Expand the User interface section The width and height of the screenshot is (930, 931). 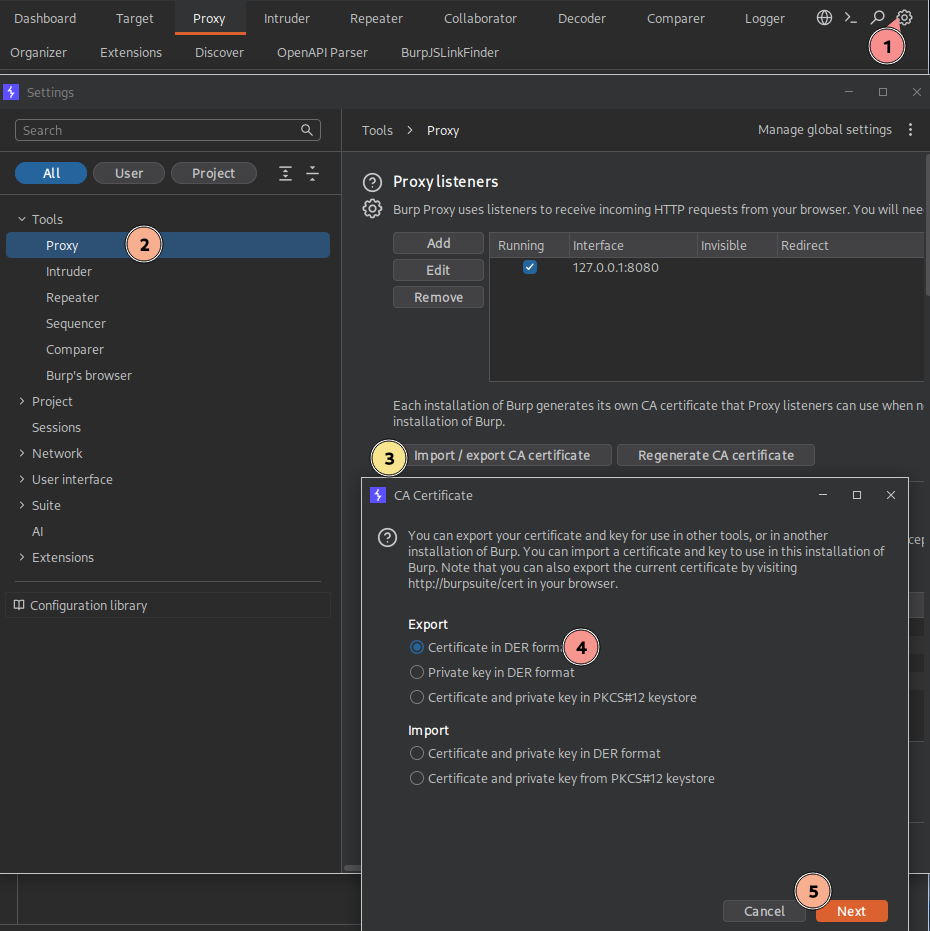pyautogui.click(x=22, y=479)
